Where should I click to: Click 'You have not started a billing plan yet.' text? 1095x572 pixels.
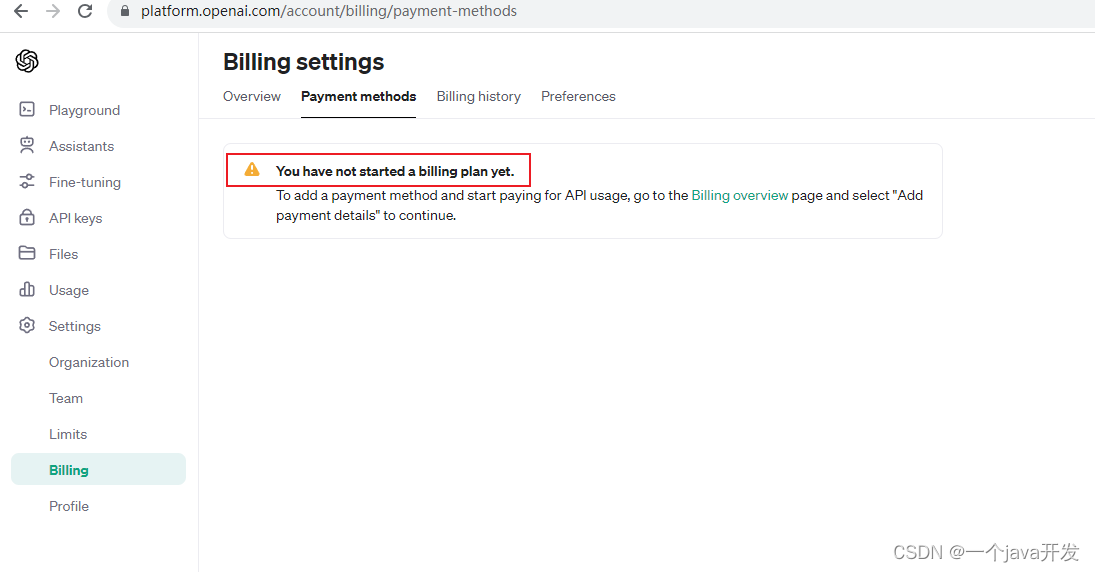(x=395, y=171)
